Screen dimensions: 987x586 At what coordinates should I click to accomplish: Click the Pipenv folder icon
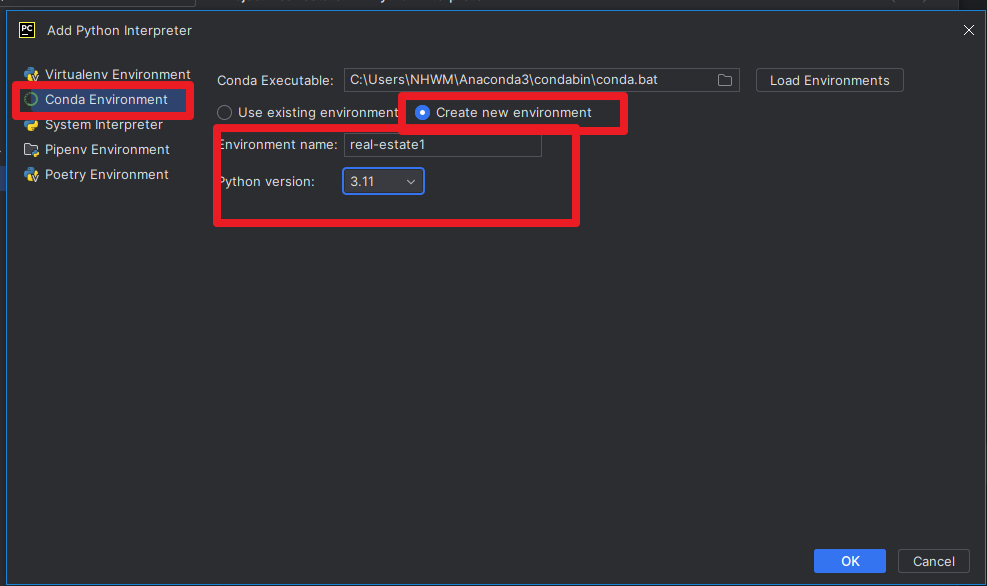[31, 150]
